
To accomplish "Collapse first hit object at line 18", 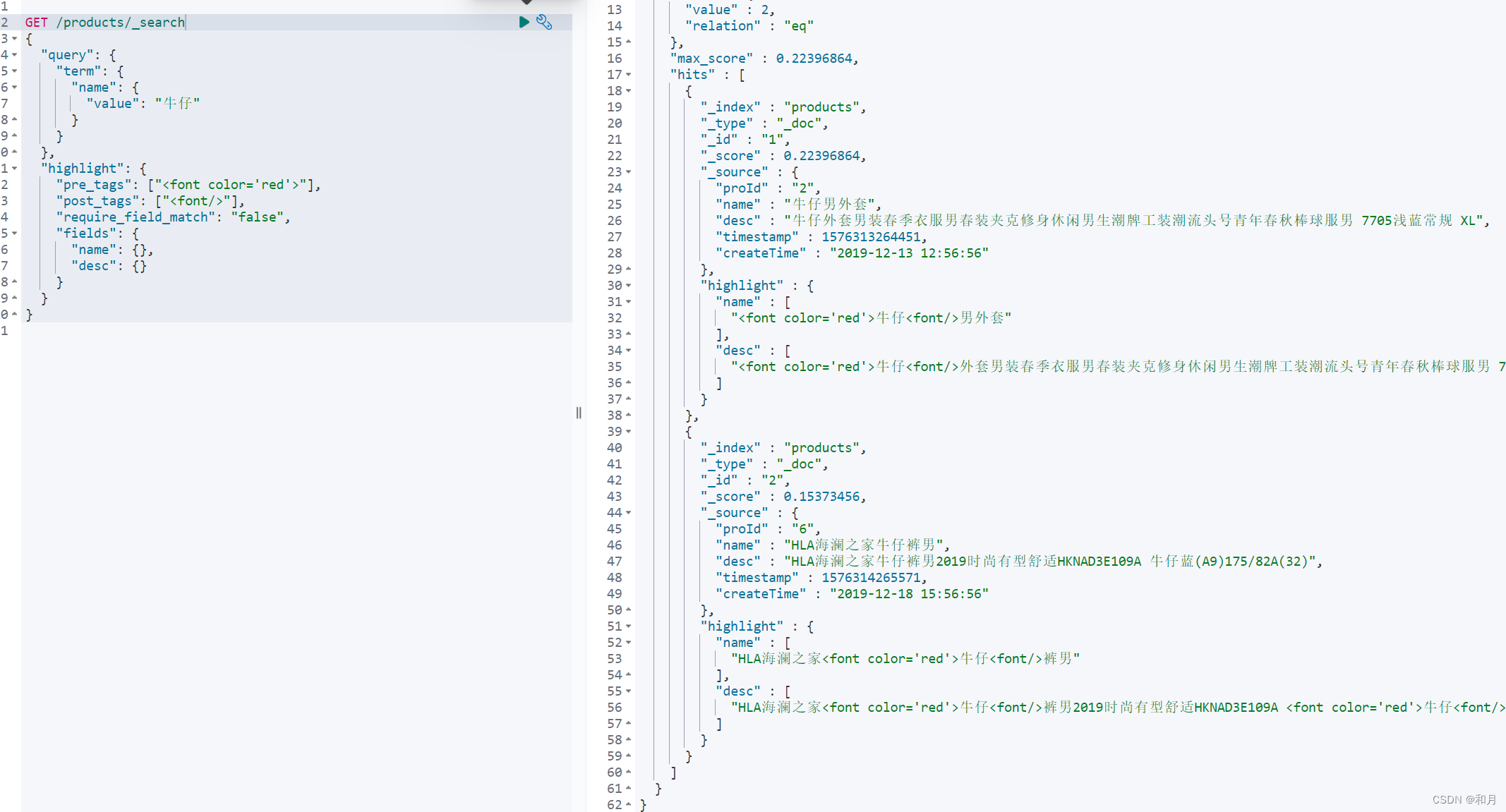I will point(628,91).
